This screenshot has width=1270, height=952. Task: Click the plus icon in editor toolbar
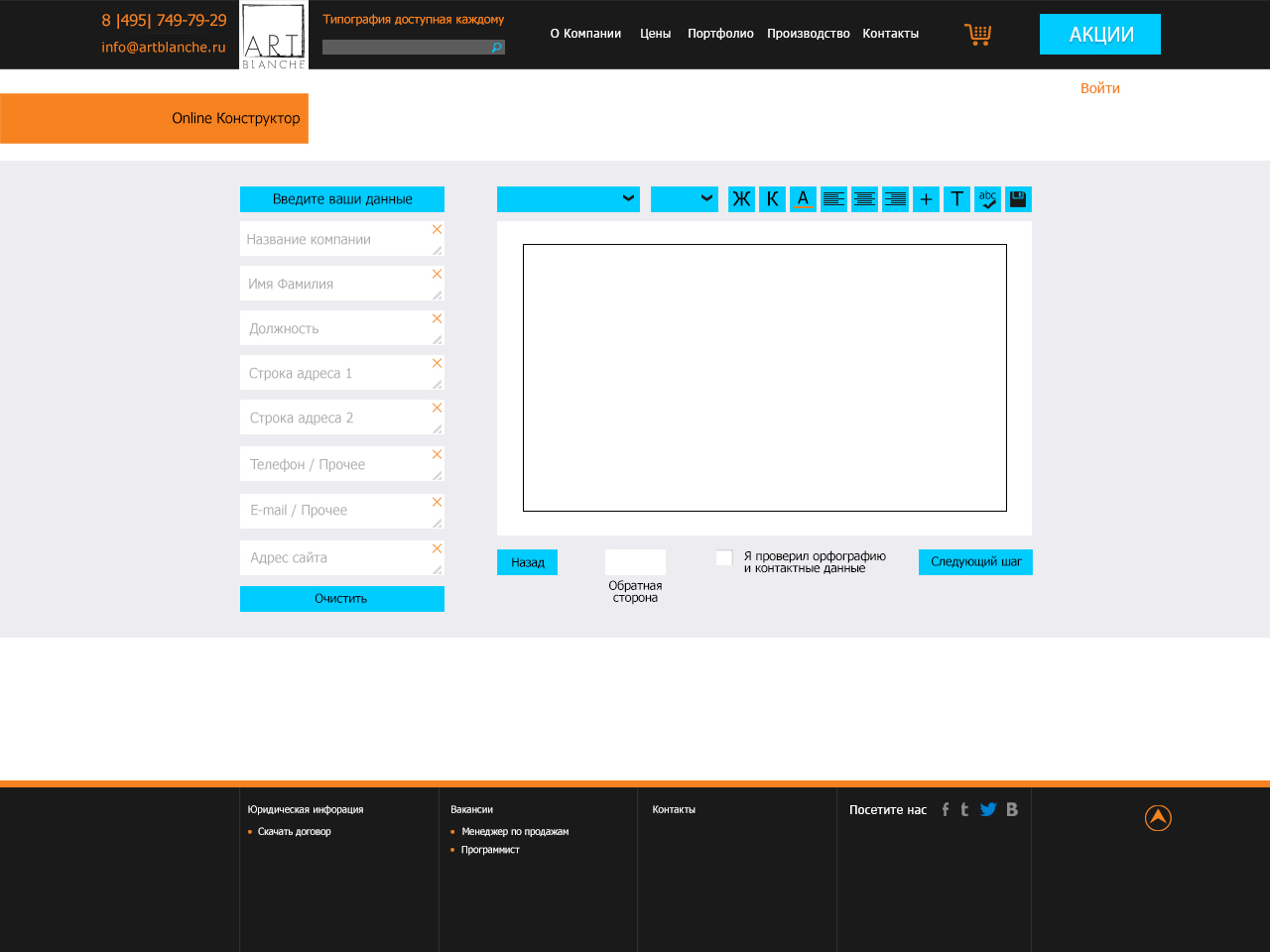926,199
